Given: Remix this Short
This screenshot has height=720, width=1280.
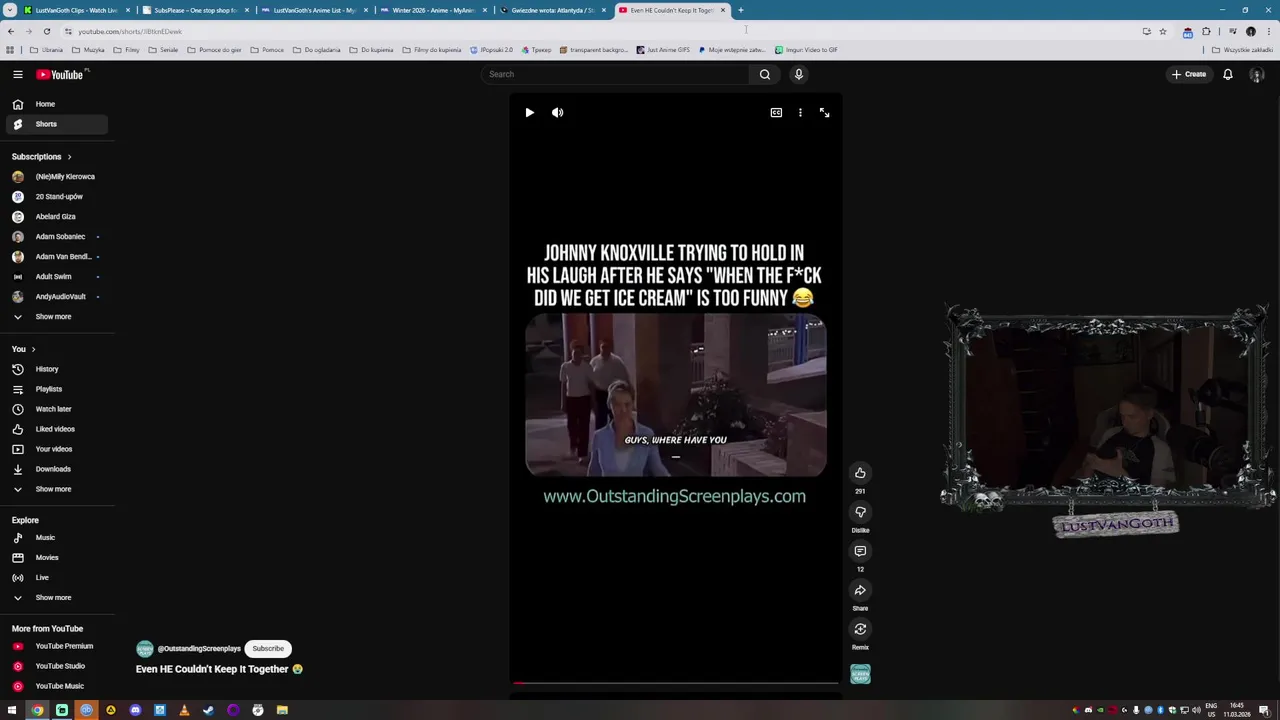Looking at the screenshot, I should (860, 629).
